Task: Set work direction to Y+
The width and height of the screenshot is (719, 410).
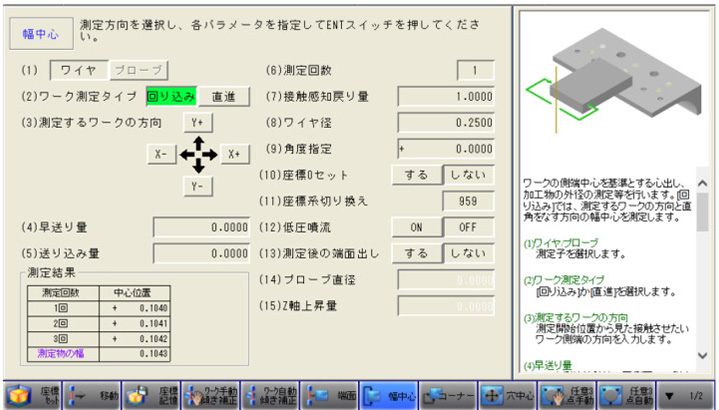Action: pyautogui.click(x=198, y=122)
